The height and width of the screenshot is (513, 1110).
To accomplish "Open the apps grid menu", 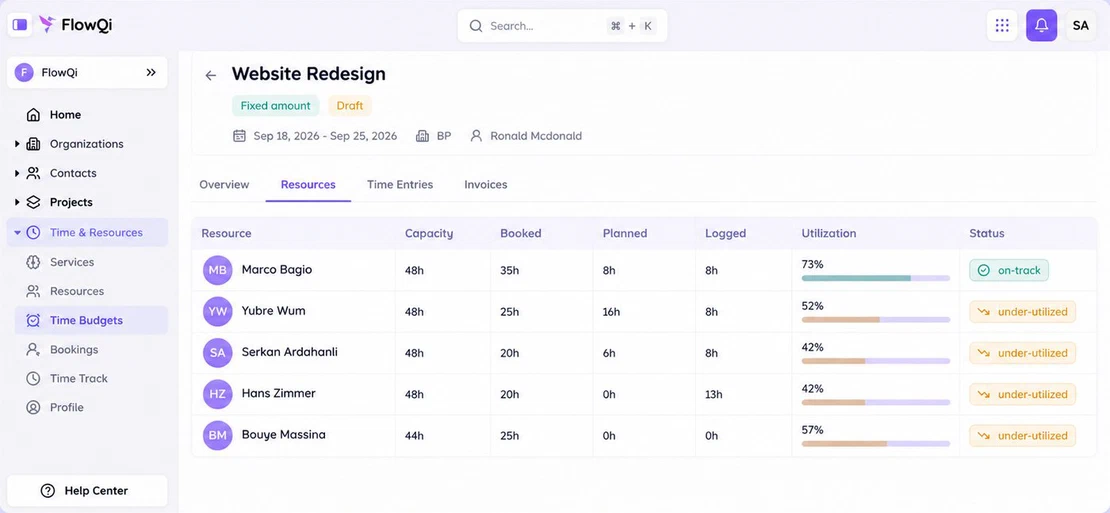I will click(1002, 25).
